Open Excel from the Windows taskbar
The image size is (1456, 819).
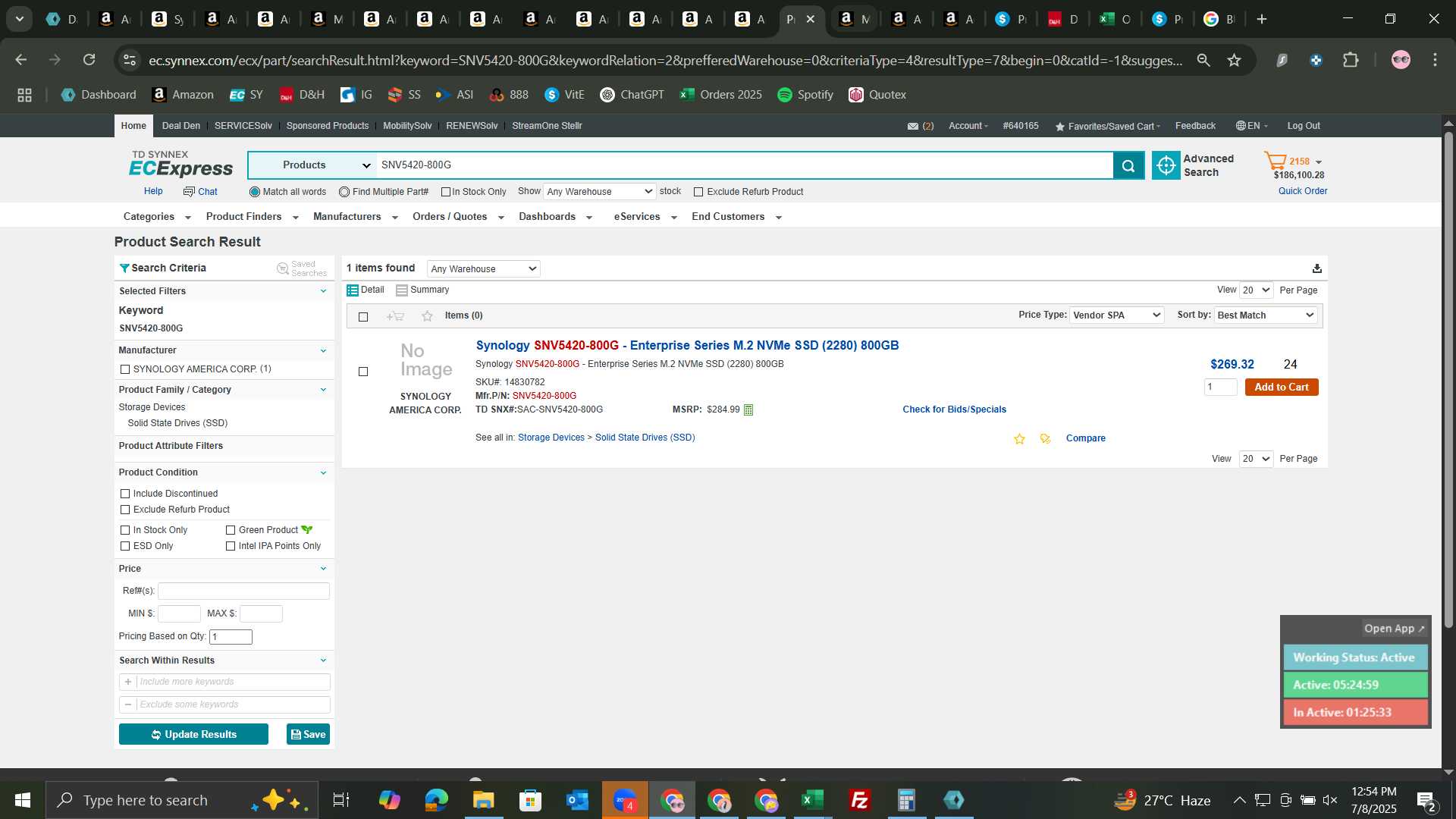tap(813, 800)
